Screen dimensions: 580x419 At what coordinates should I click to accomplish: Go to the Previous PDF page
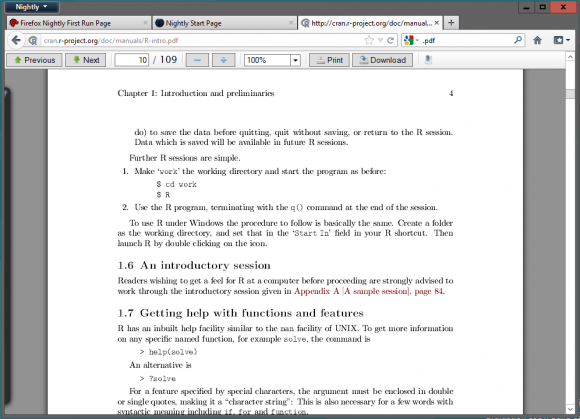pyautogui.click(x=34, y=60)
